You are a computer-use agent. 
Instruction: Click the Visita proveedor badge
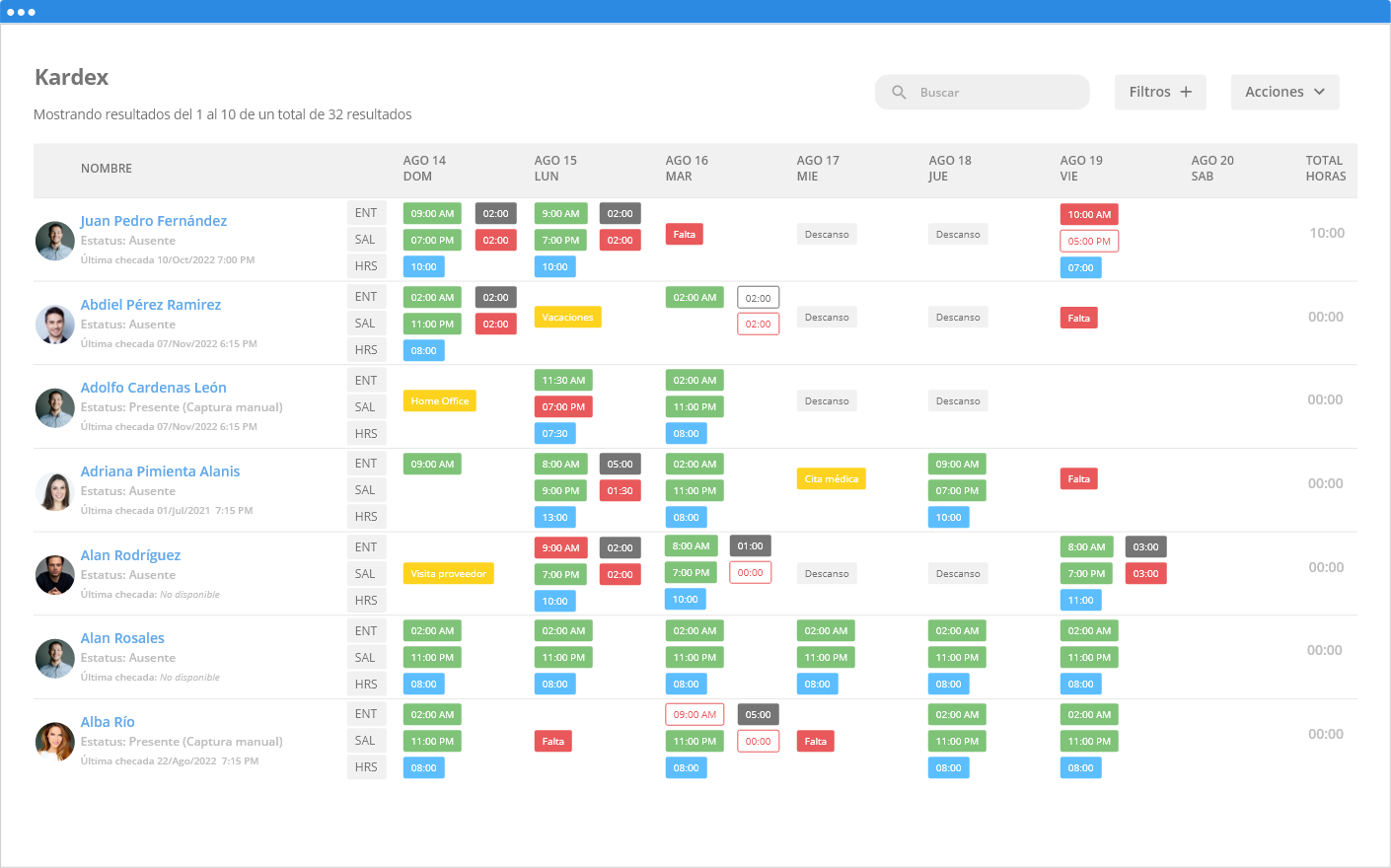pos(448,574)
